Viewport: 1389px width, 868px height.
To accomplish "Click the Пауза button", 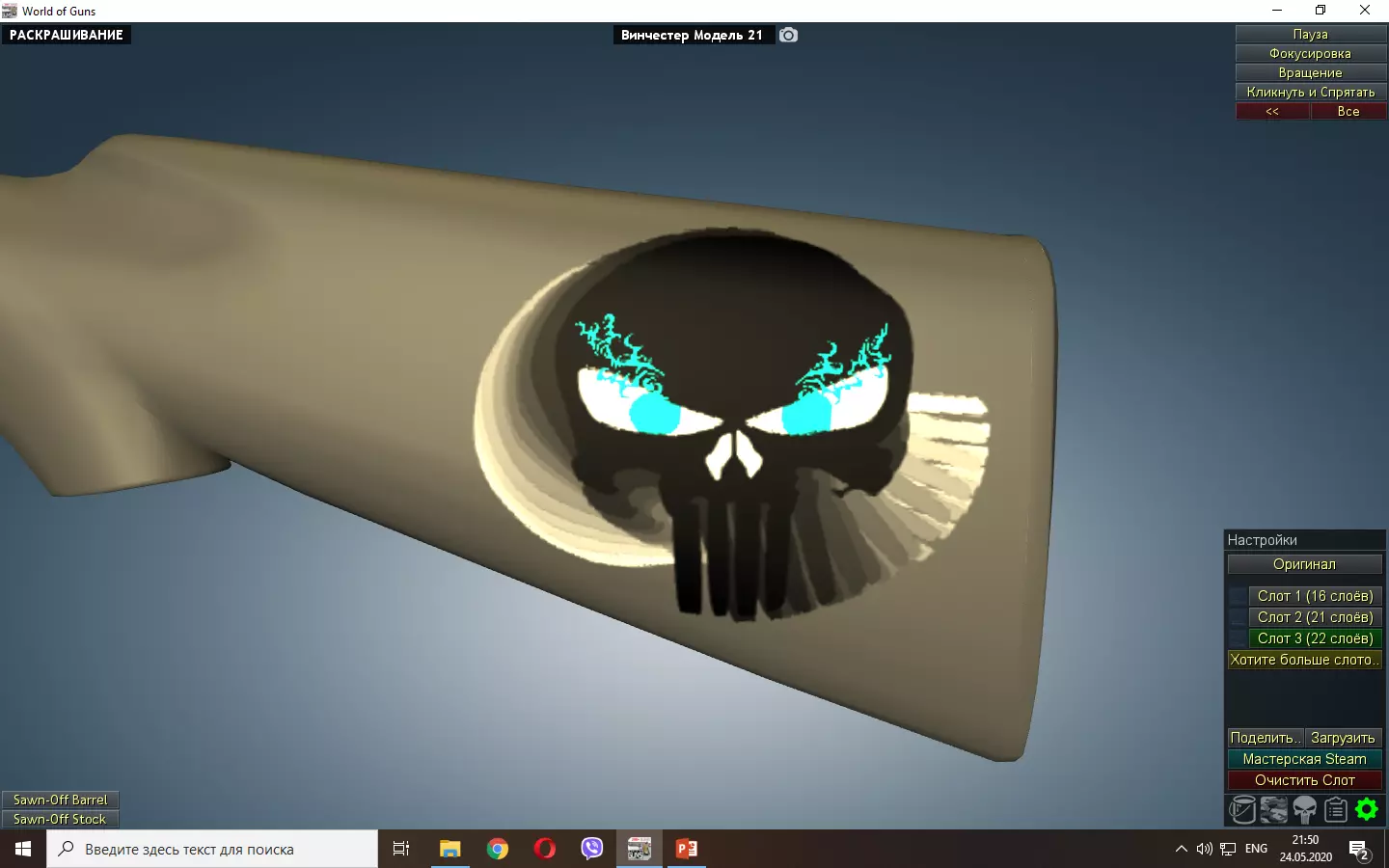I will 1311,35.
